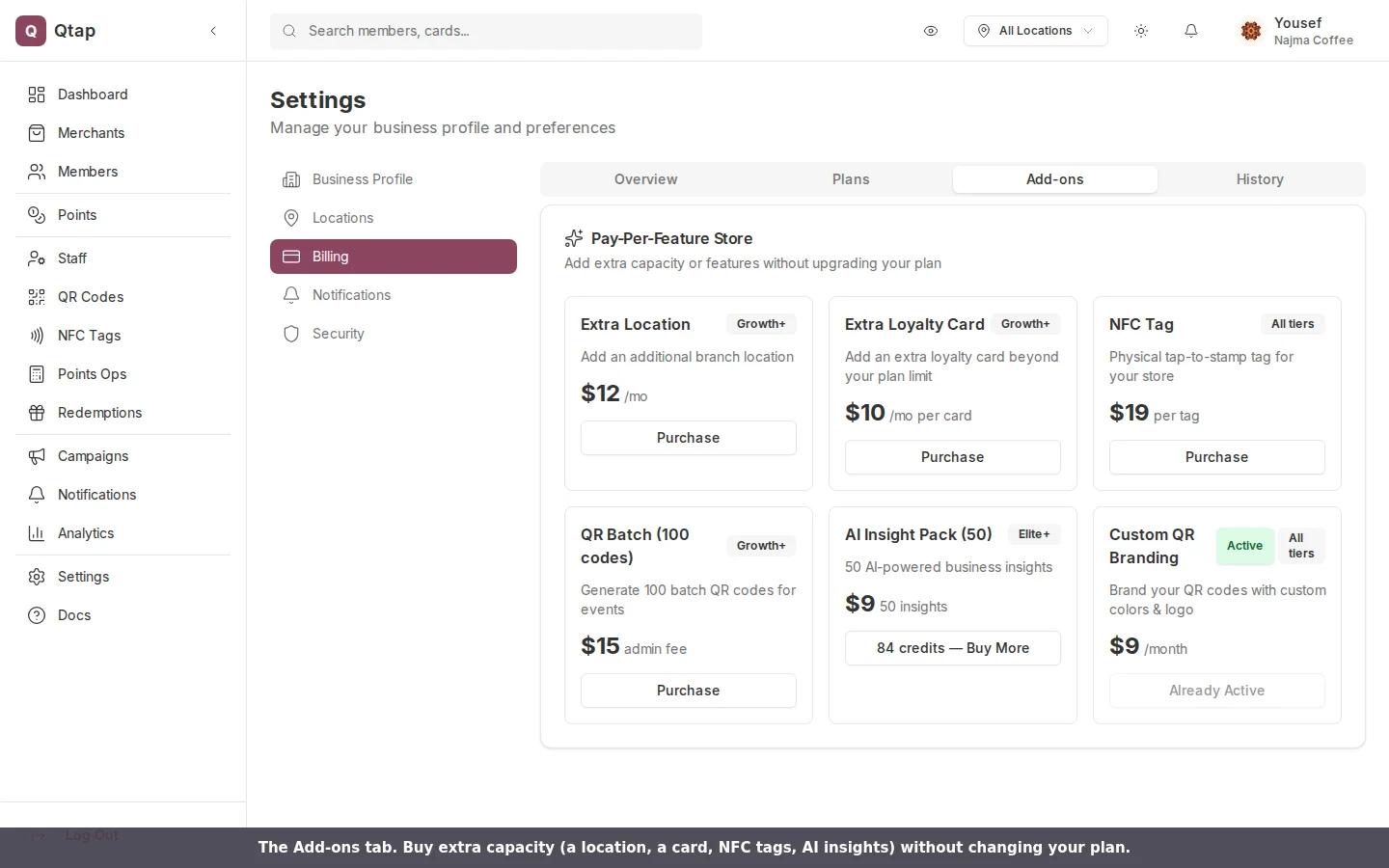The width and height of the screenshot is (1389, 868).
Task: Open Dashboard from the sidebar
Action: pos(123,95)
